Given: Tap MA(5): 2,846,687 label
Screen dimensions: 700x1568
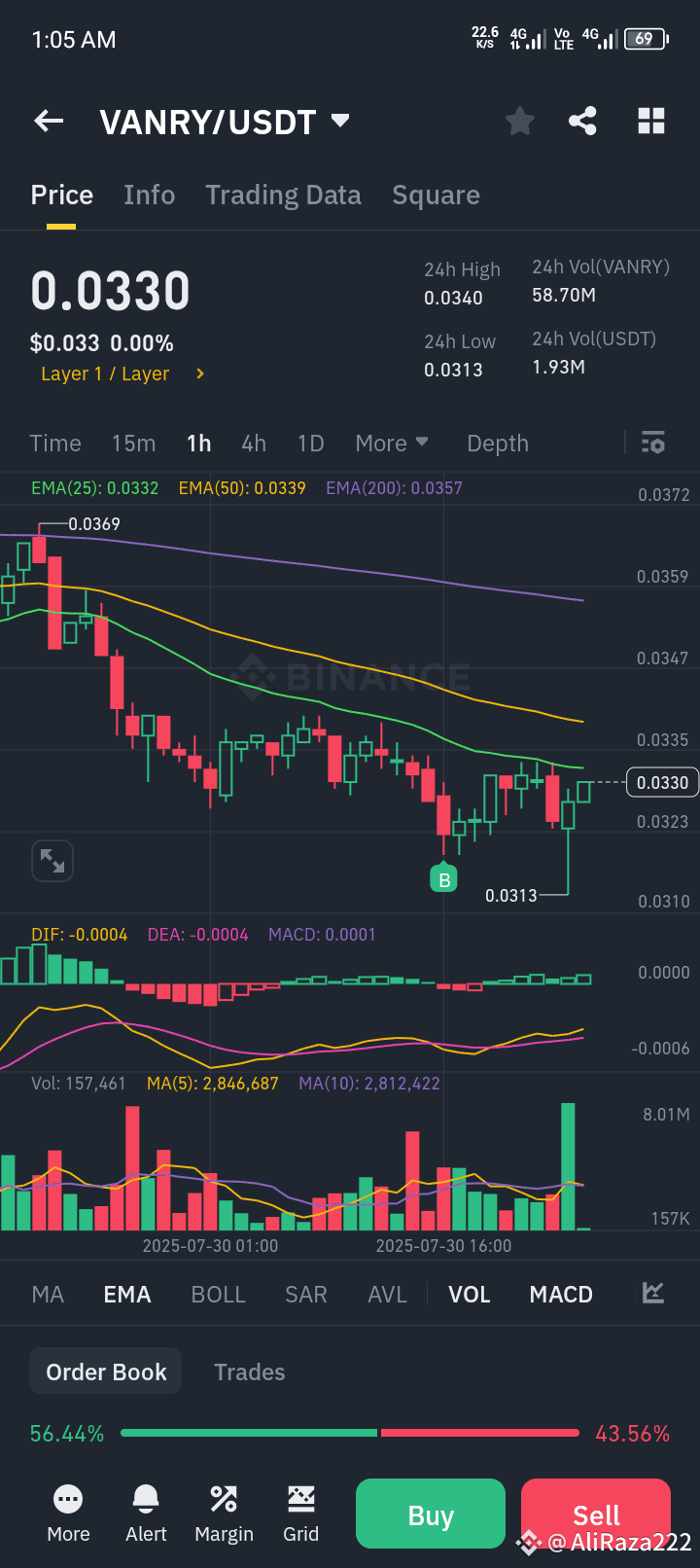Looking at the screenshot, I should click(x=212, y=1084).
